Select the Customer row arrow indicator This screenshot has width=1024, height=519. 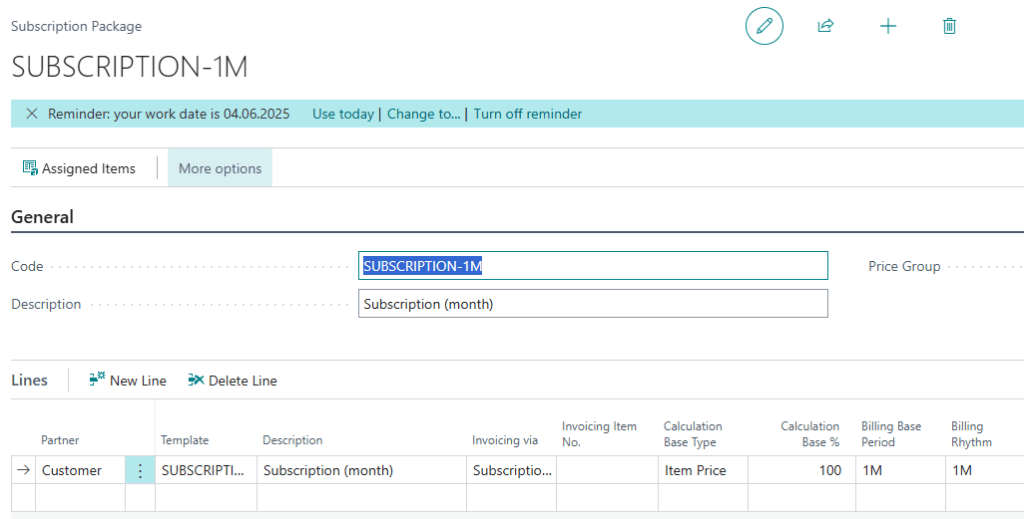click(x=24, y=471)
